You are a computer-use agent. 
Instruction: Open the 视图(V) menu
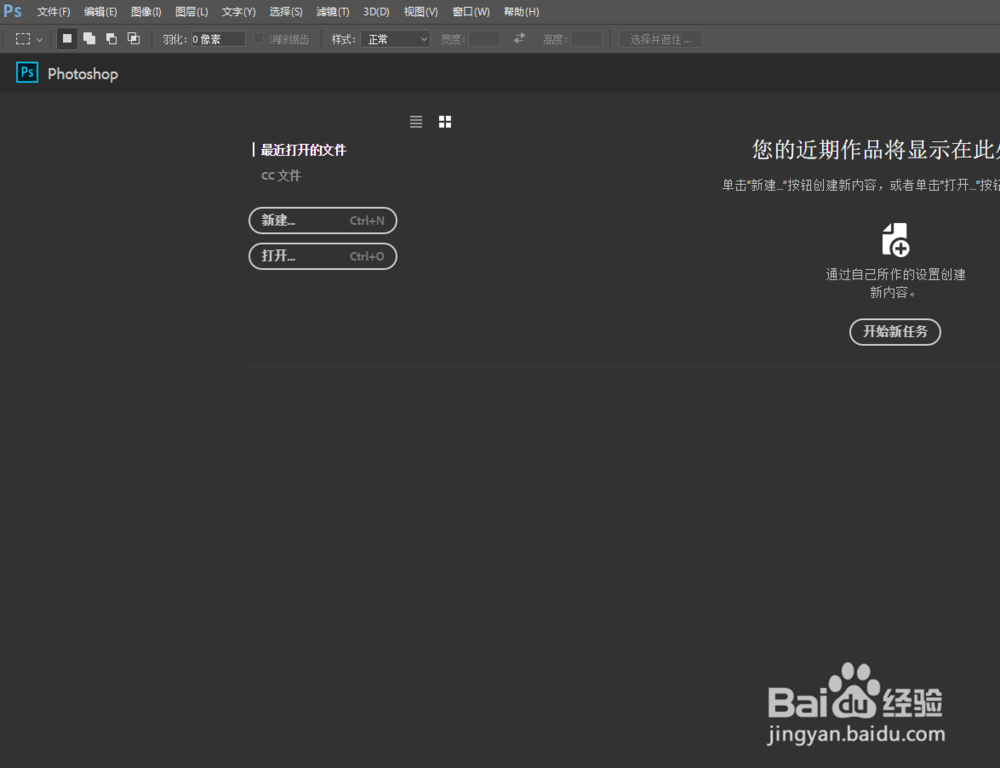(421, 11)
